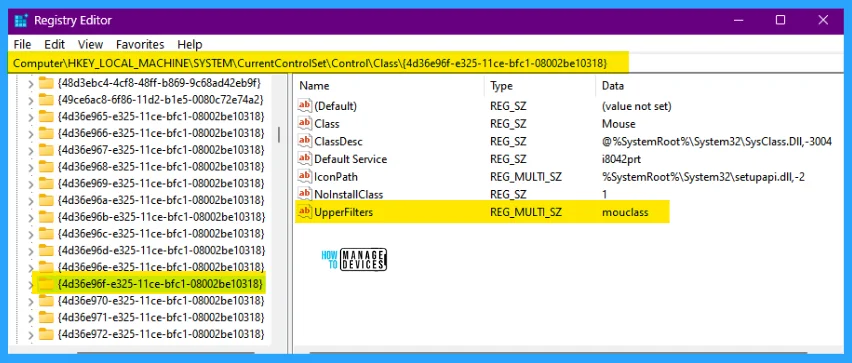Click the 'i8042prt' data cell
The image size is (852, 363).
tap(622, 159)
